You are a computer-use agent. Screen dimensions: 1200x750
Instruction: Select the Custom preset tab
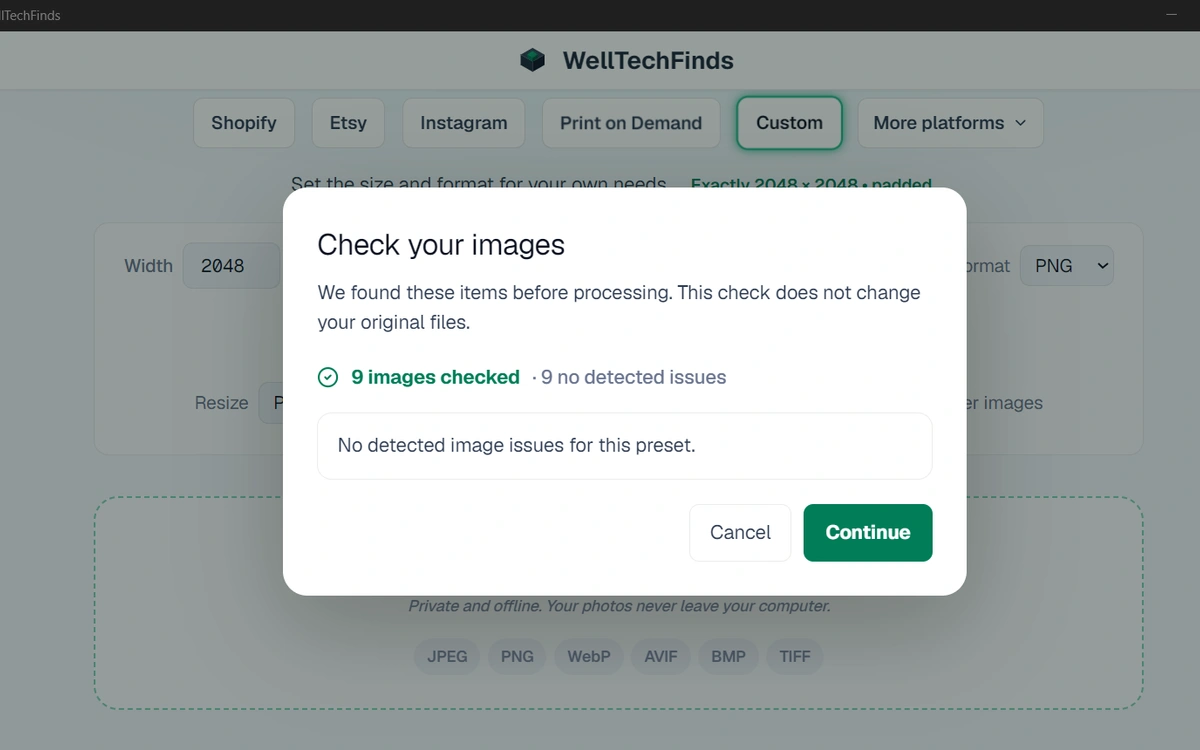tap(790, 123)
